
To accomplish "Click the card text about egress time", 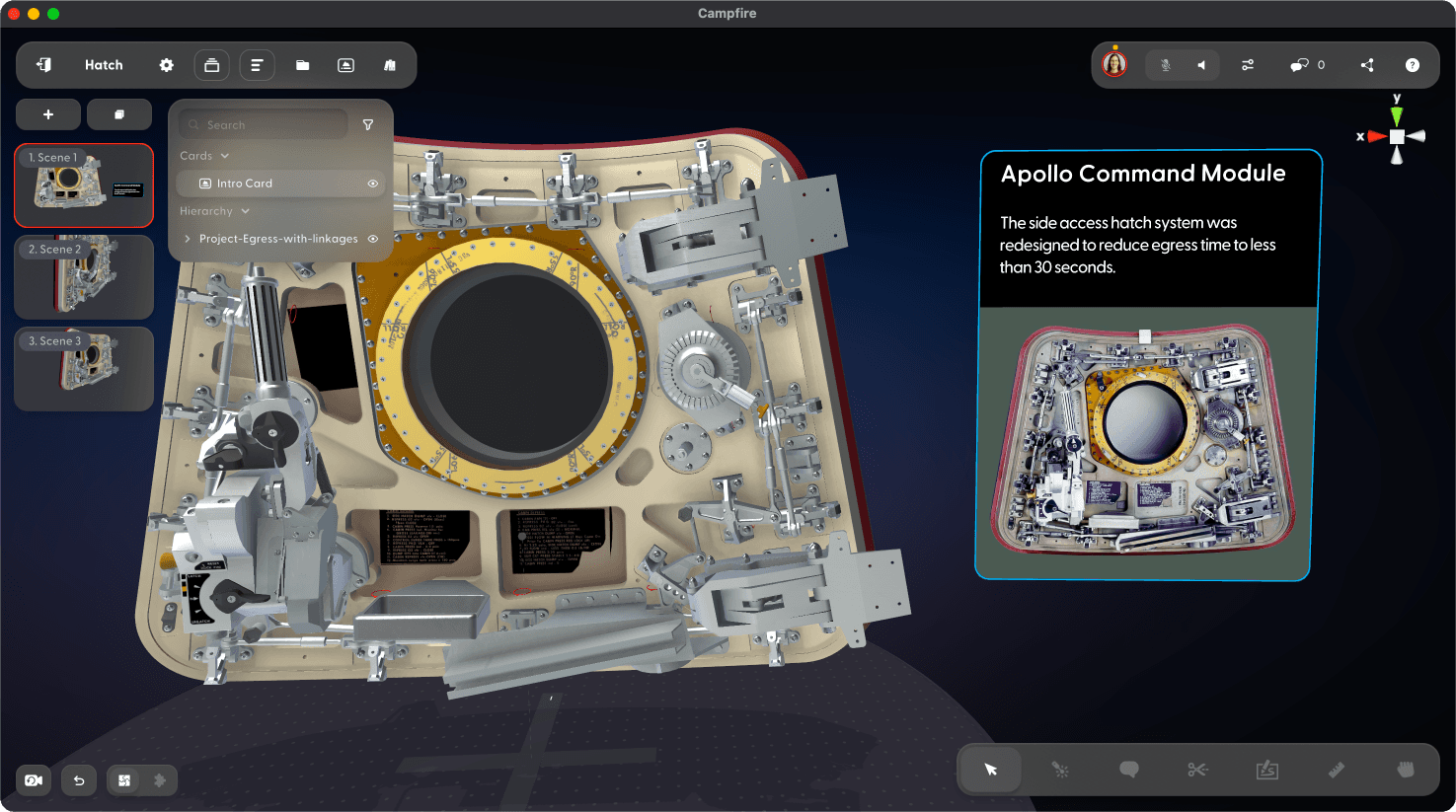I will tap(1137, 245).
